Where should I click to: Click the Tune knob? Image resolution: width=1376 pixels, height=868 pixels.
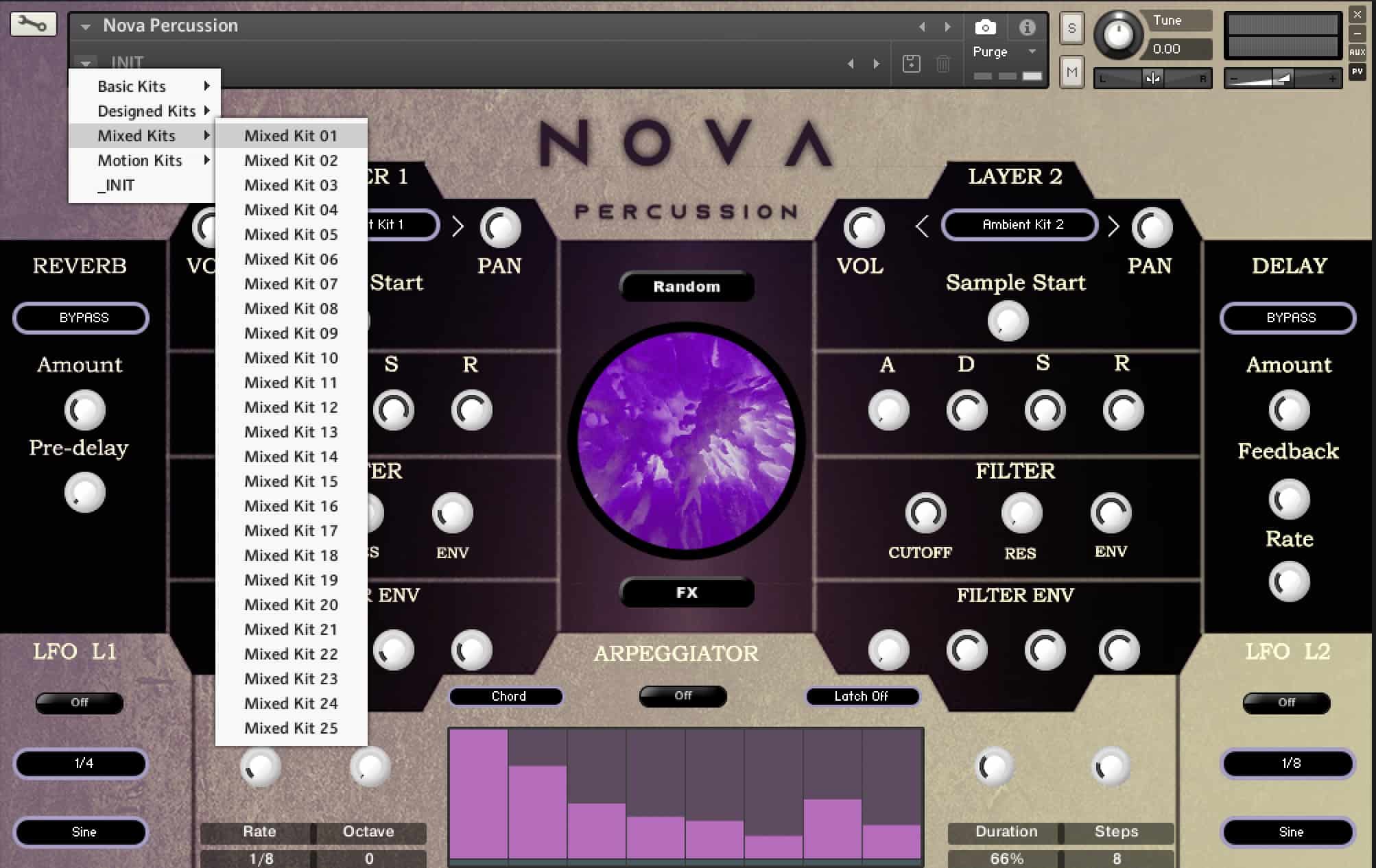click(x=1118, y=34)
